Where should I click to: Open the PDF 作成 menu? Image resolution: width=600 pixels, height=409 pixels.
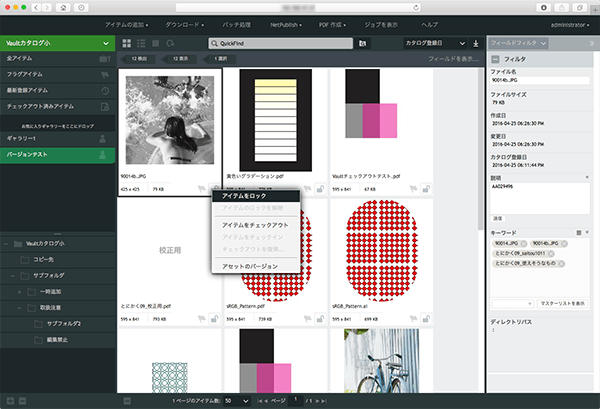coord(332,25)
